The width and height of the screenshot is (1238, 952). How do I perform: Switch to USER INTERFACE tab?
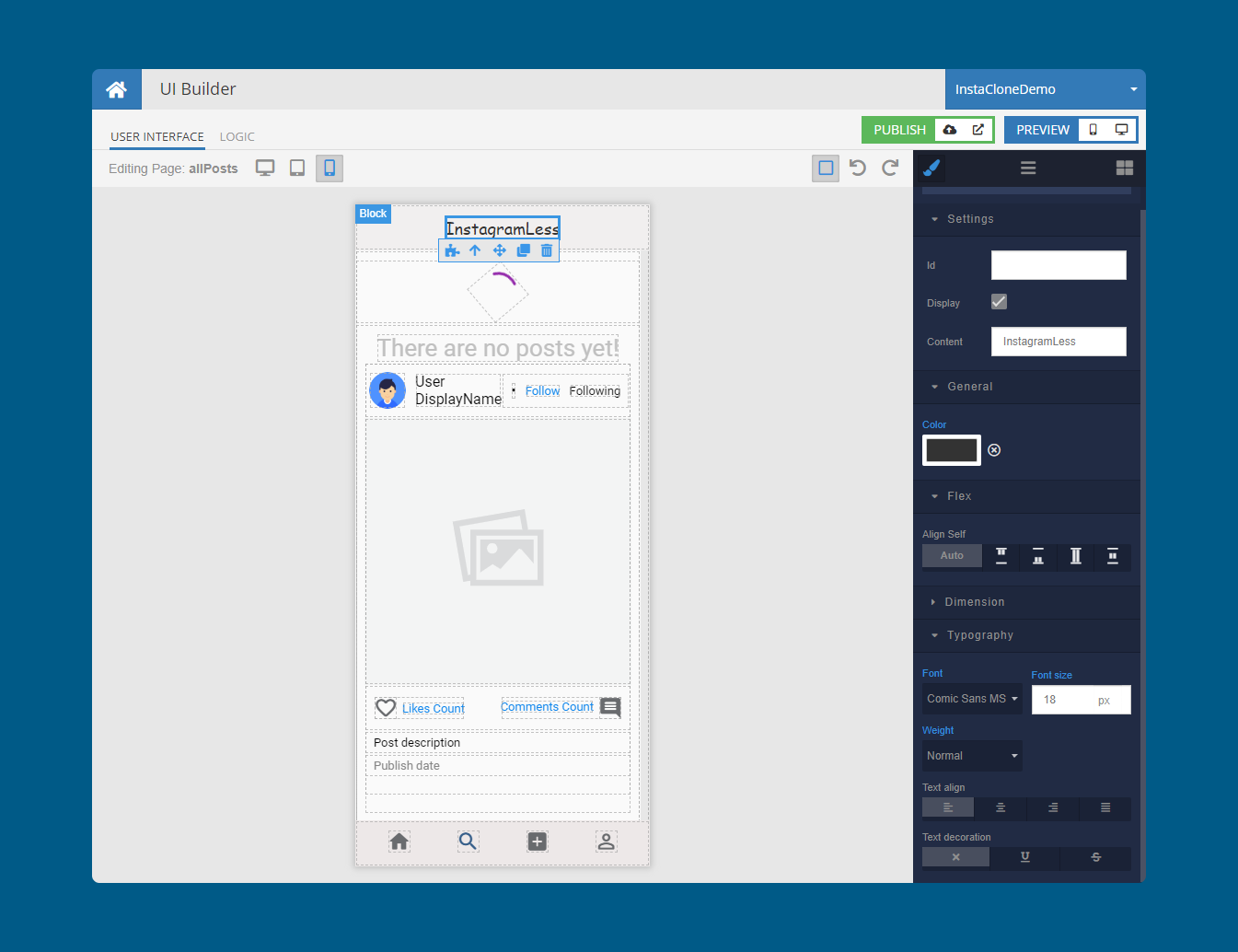click(x=157, y=136)
